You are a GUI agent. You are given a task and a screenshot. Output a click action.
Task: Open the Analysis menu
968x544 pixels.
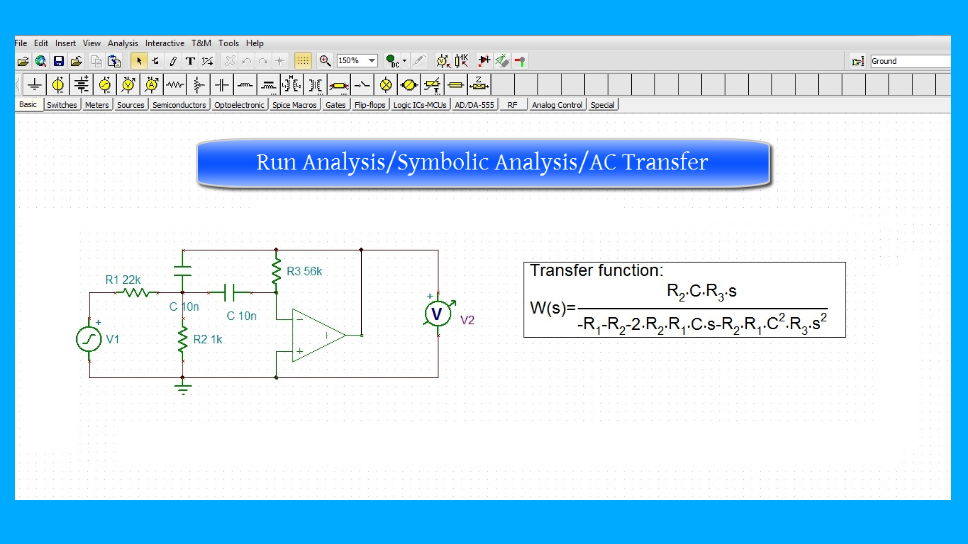[123, 43]
